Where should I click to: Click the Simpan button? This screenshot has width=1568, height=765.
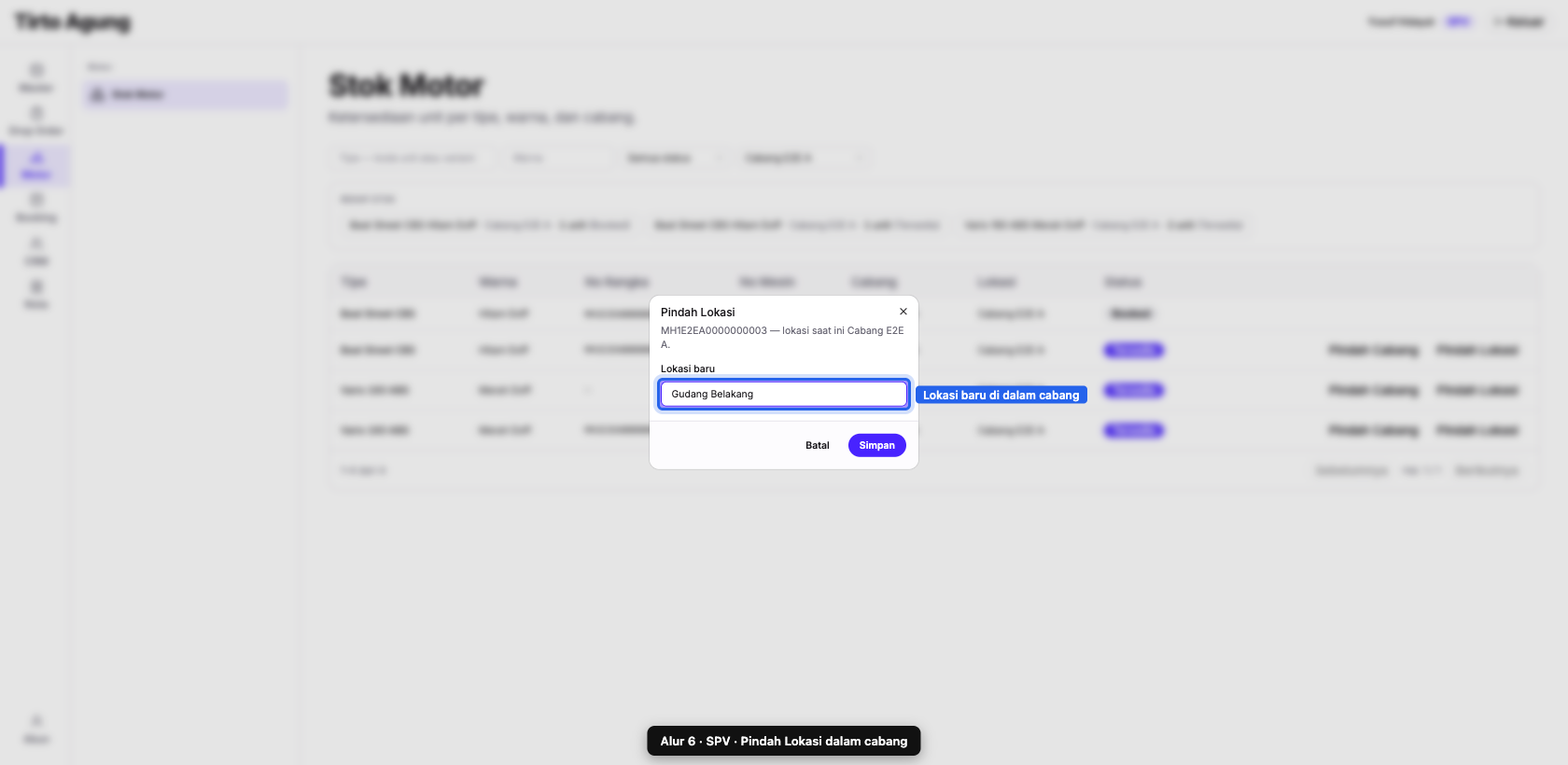point(876,445)
